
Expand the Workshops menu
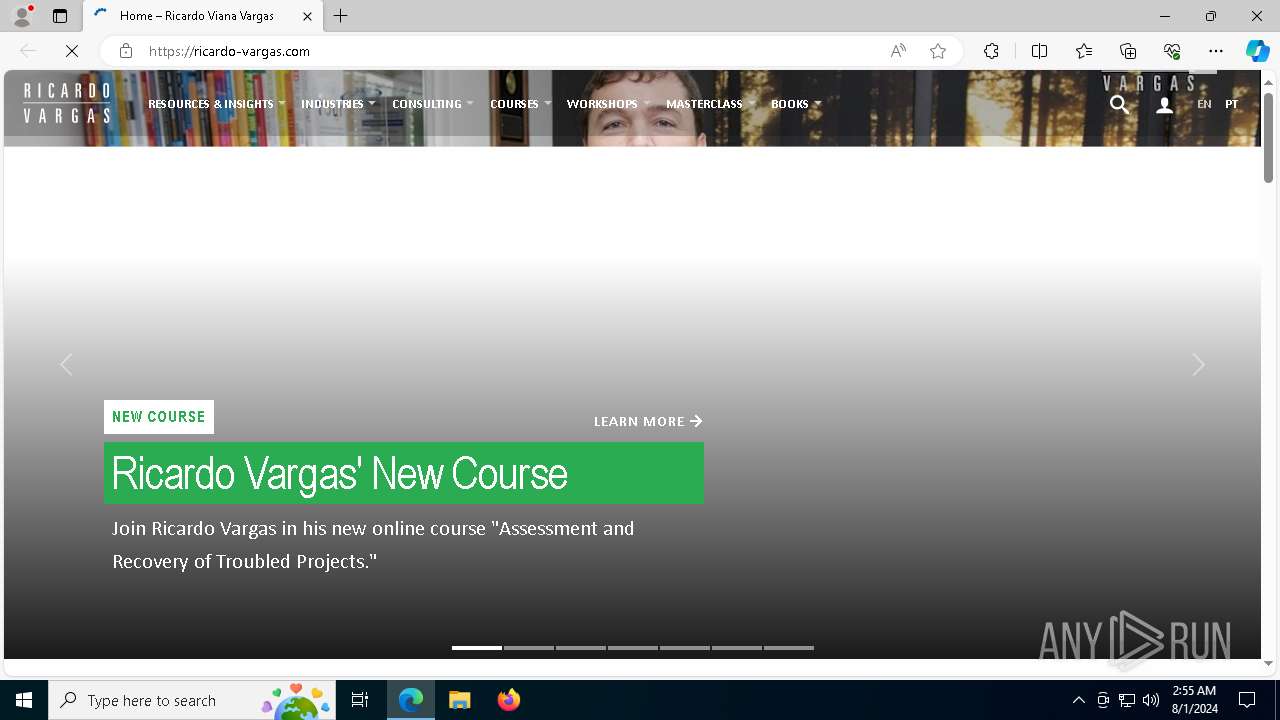[608, 104]
